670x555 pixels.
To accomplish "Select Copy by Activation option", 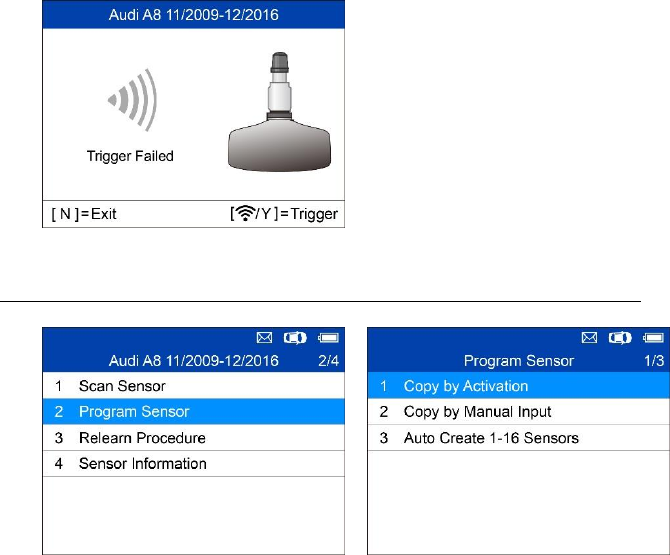I will (x=518, y=386).
